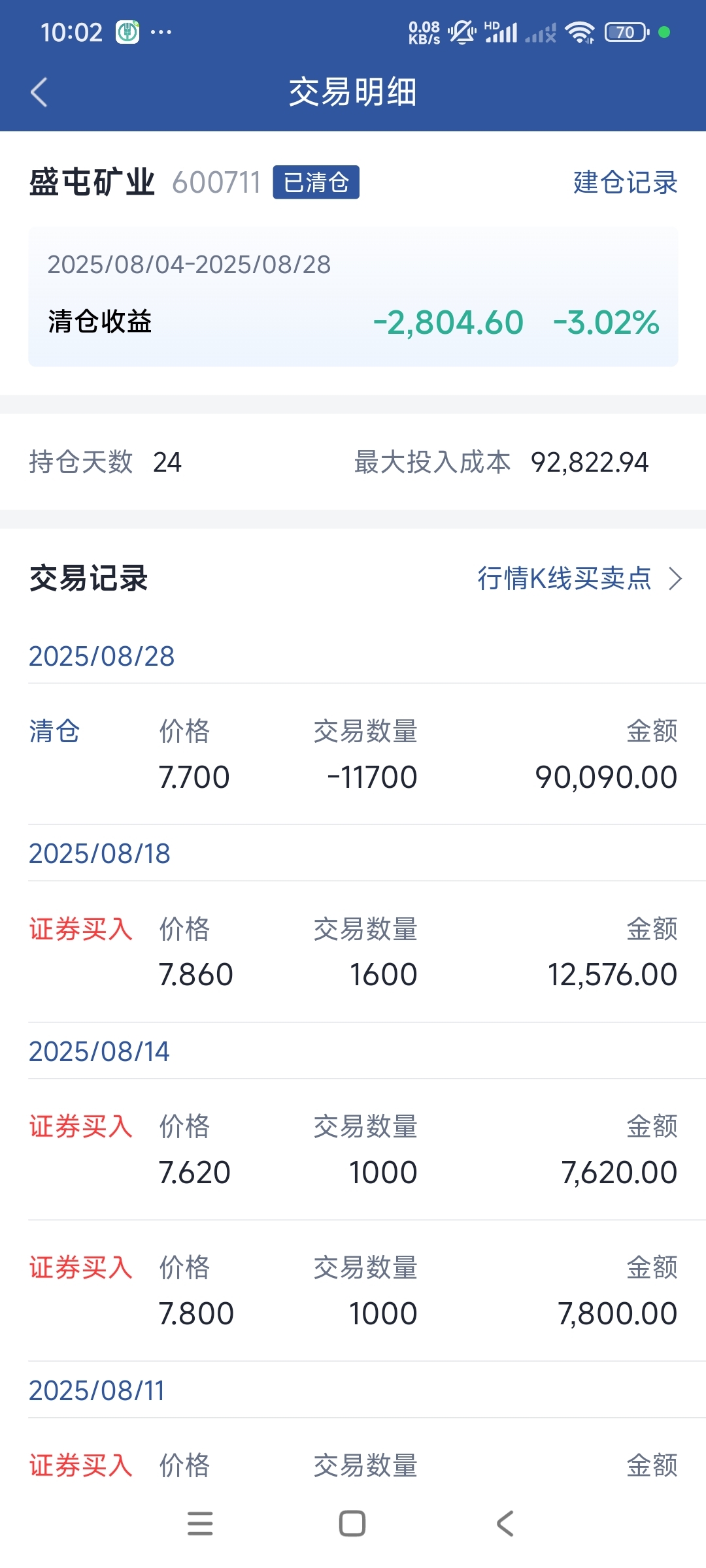
Task: Tap the 清仓收益 summary card
Action: click(353, 297)
